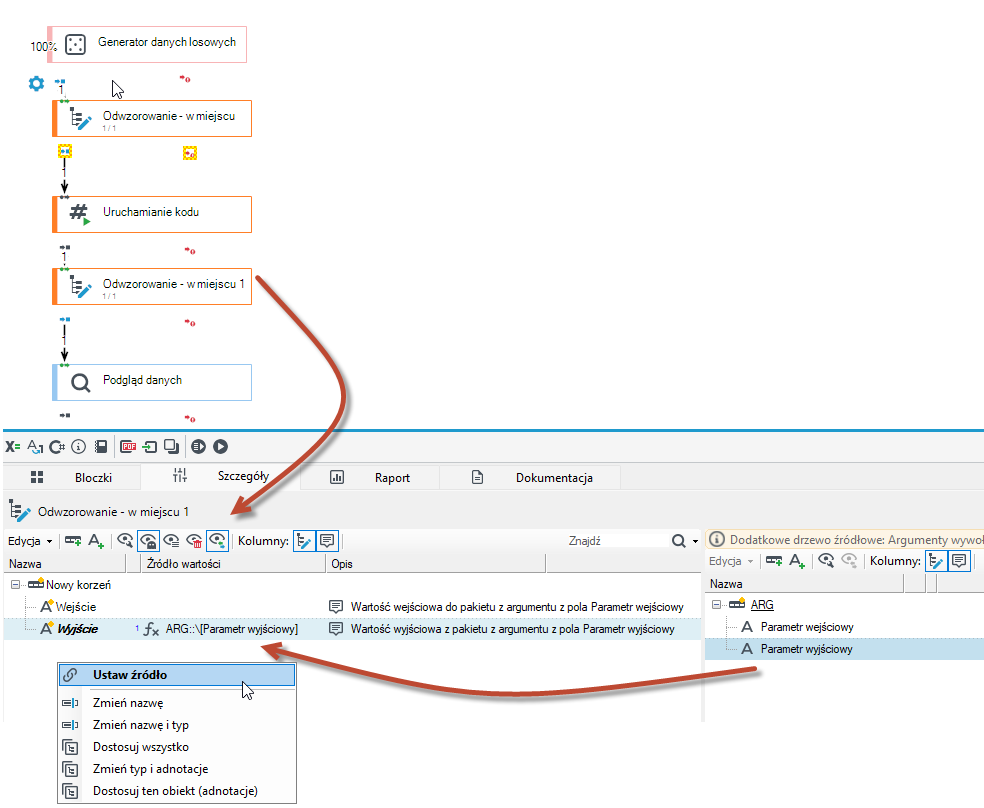The height and width of the screenshot is (808, 984).
Task: Click the eye with list lines icon in left toolbar
Action: [171, 541]
